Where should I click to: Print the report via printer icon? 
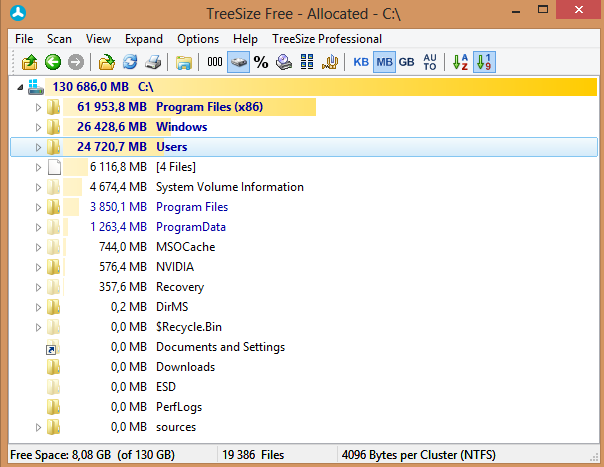point(153,62)
